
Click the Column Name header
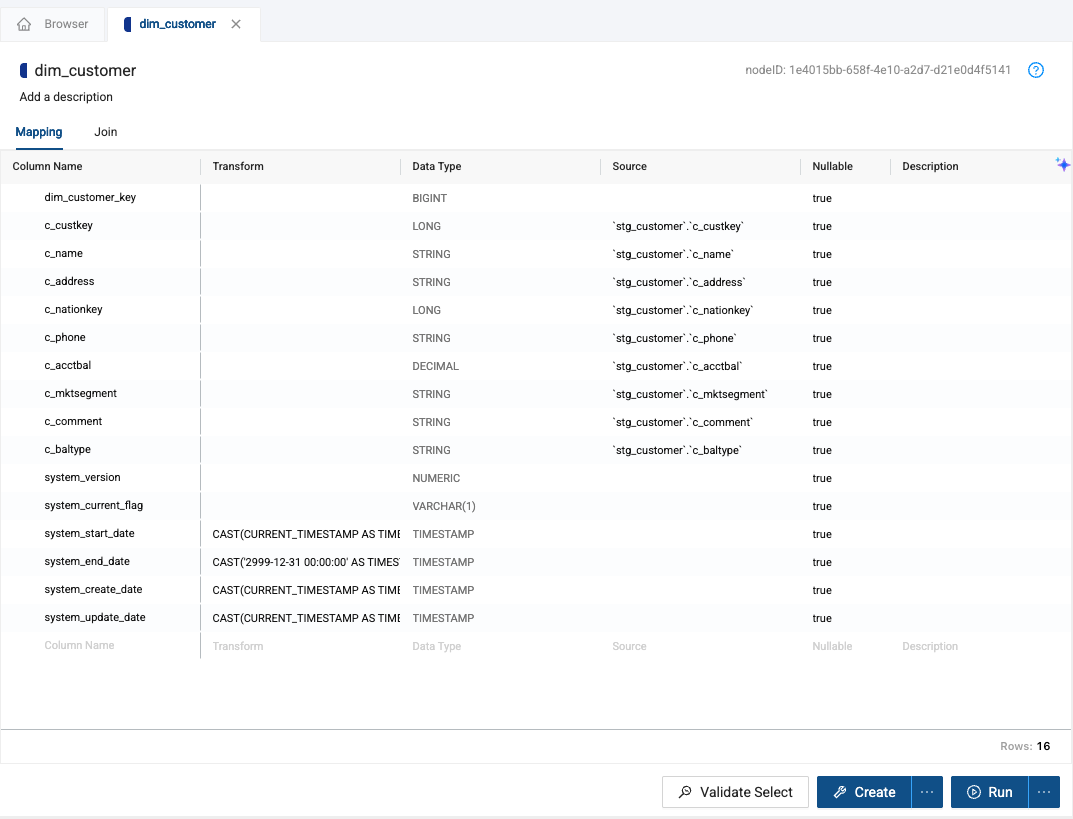[x=47, y=166]
